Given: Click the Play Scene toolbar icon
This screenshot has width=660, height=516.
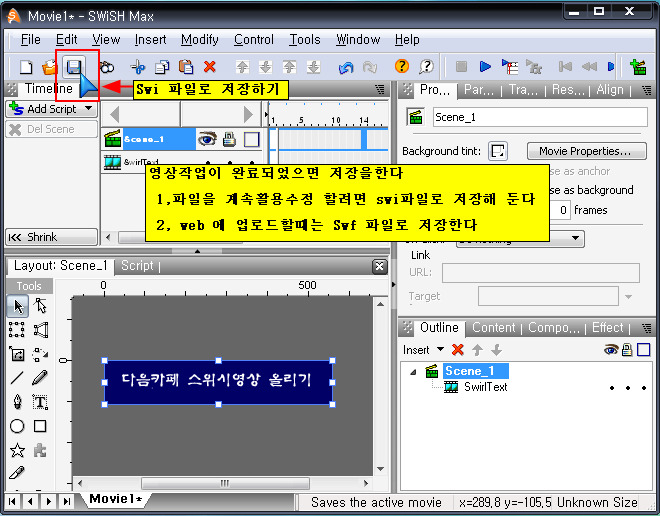Looking at the screenshot, I should point(510,66).
